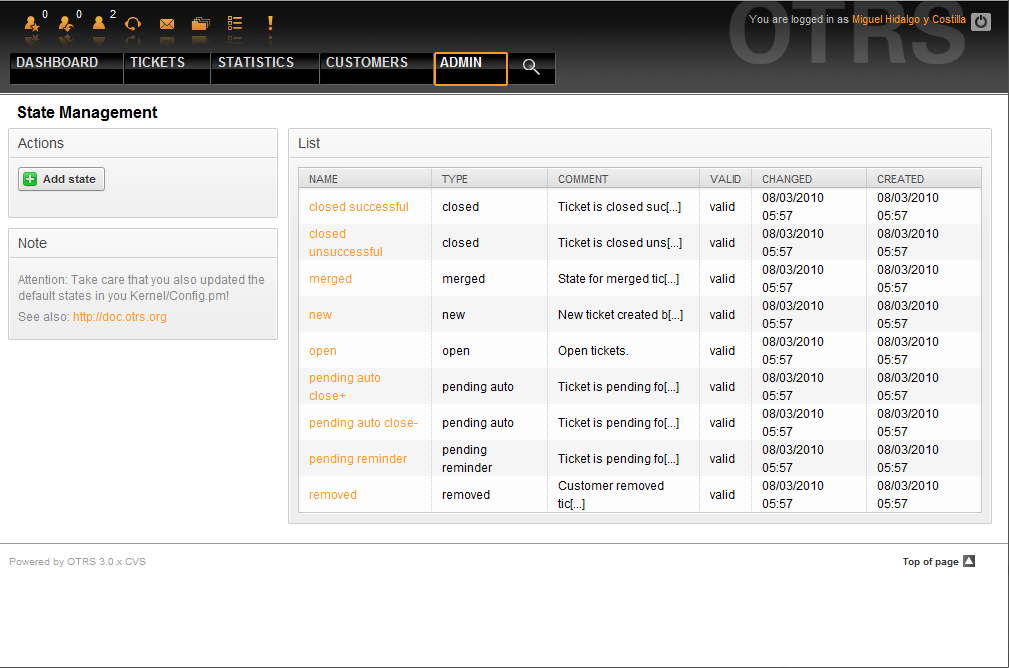Select the Customers menu

point(367,63)
